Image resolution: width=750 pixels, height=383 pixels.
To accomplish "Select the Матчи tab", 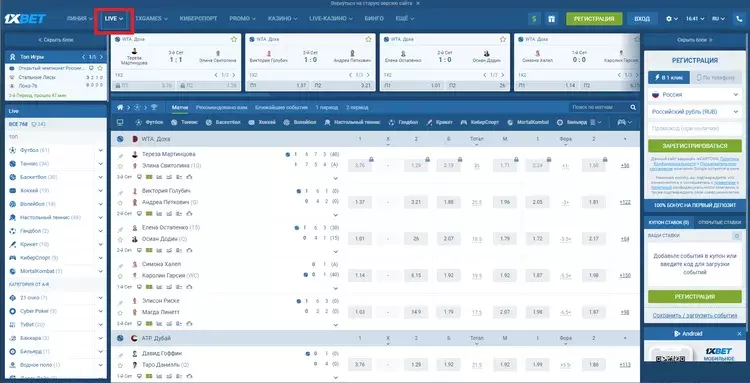I will click(180, 108).
